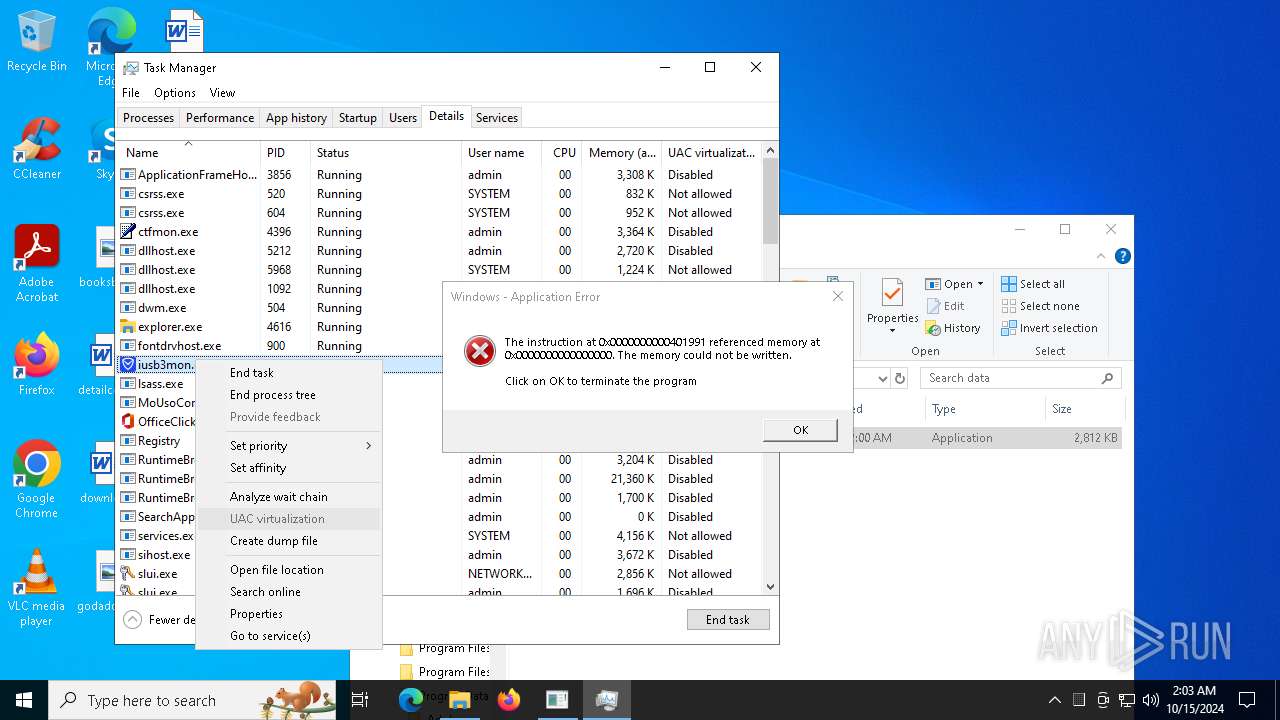Click History in Explorer ribbon
This screenshot has height=720, width=1280.
click(953, 328)
